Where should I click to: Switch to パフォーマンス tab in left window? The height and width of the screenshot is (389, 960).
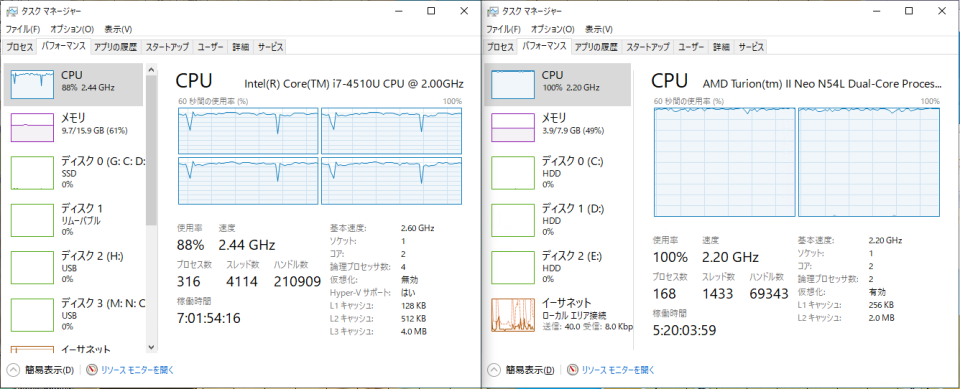click(64, 46)
